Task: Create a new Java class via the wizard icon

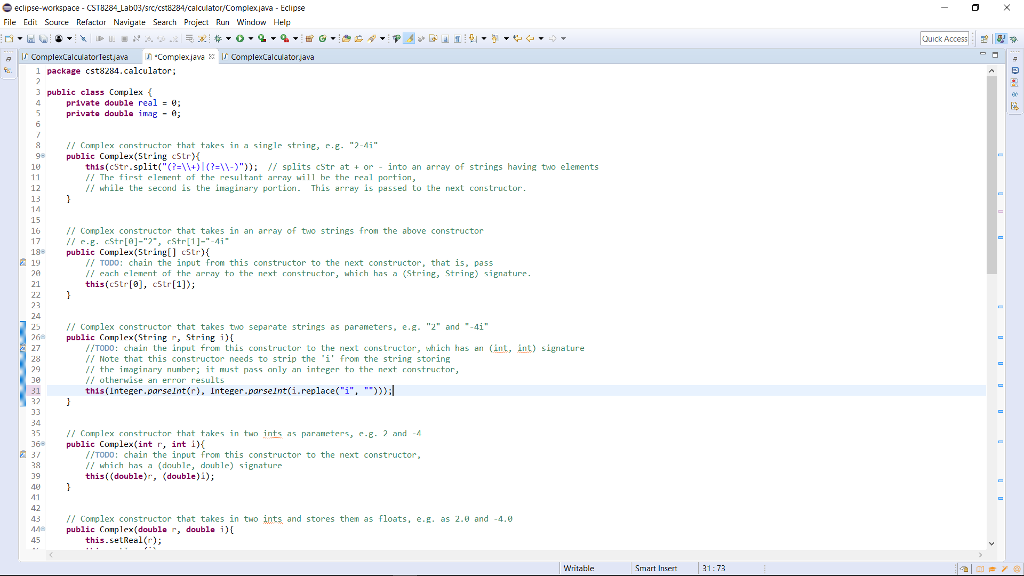Action: pos(322,38)
